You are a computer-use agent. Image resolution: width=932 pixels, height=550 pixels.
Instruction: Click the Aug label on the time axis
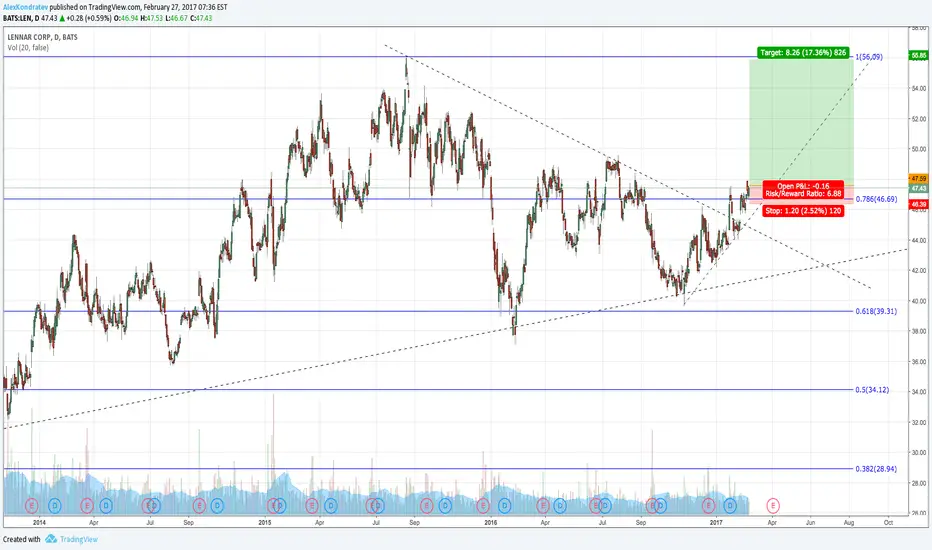(x=849, y=523)
